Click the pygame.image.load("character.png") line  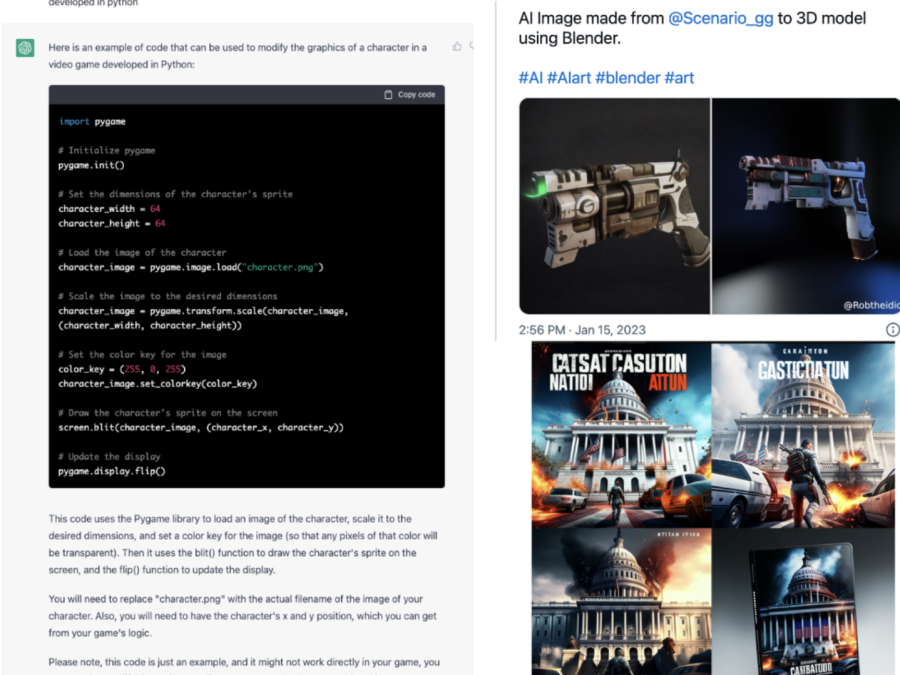point(191,267)
